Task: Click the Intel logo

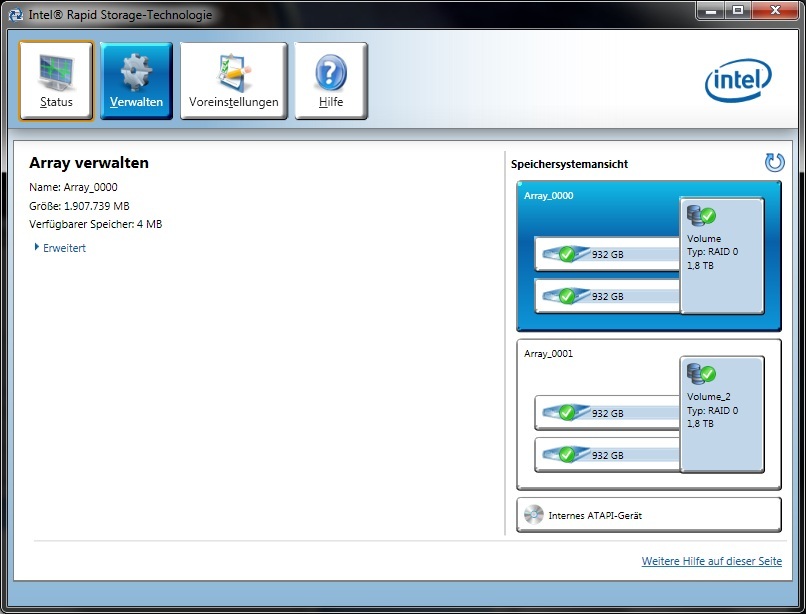Action: [x=738, y=80]
